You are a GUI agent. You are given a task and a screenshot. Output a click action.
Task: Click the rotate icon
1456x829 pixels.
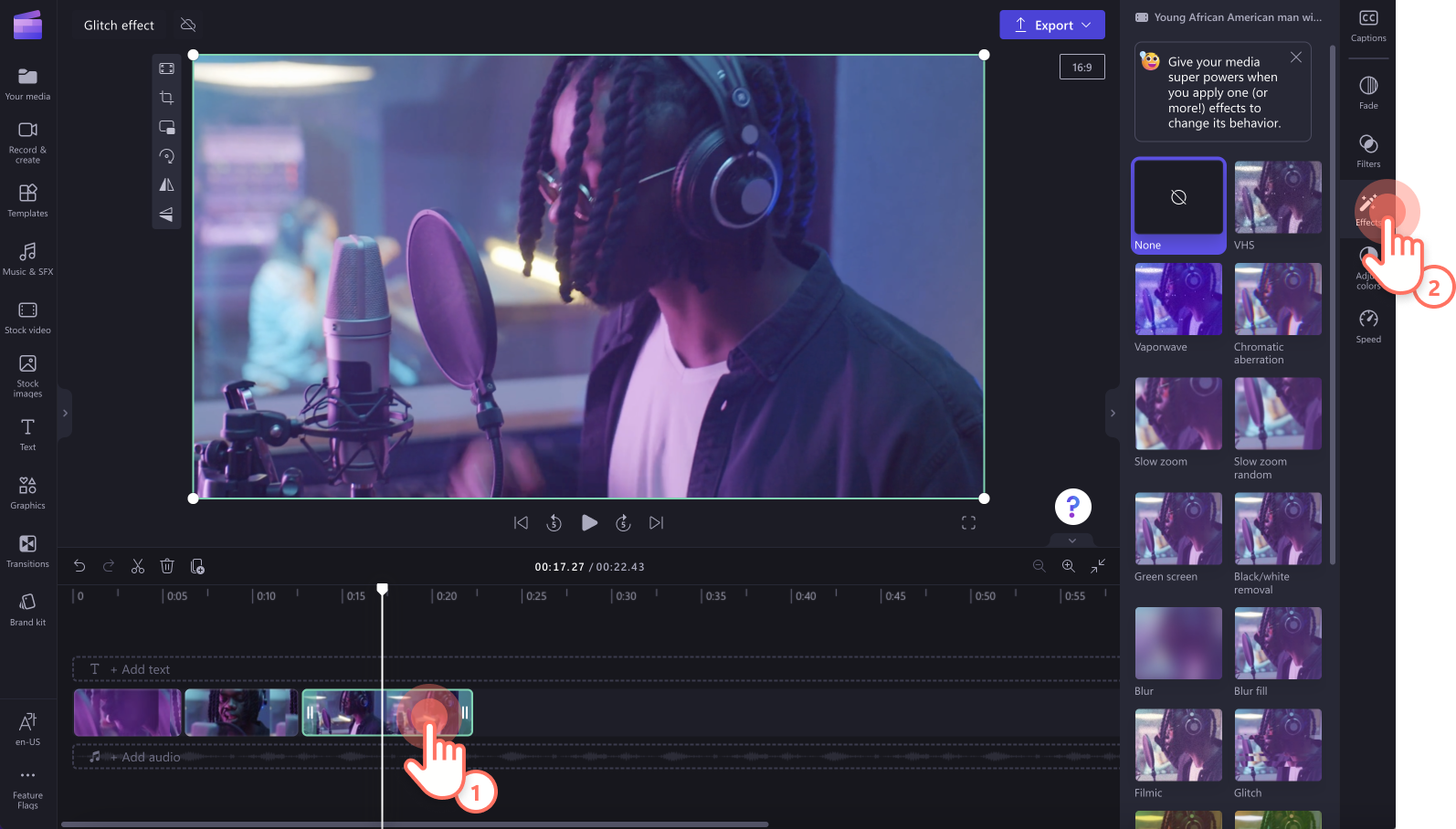click(166, 156)
